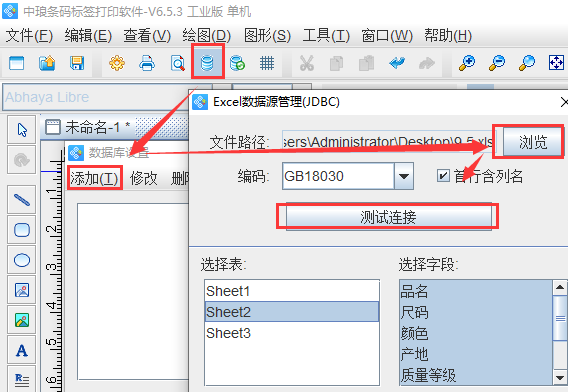Click the field list scrollbar down arrow

(560, 378)
